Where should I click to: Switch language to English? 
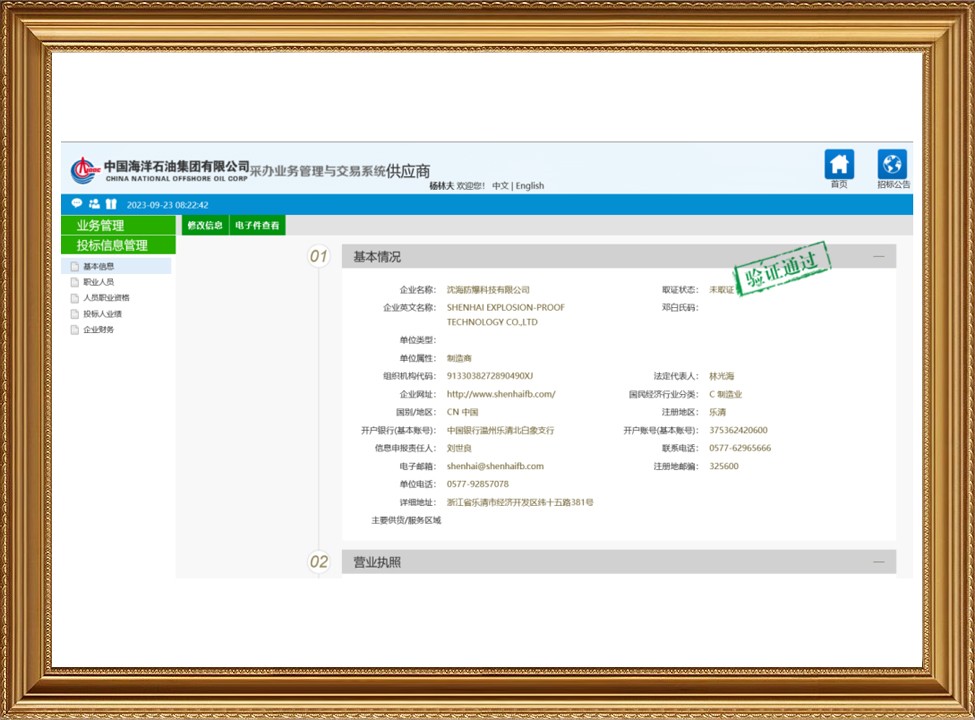tap(530, 186)
